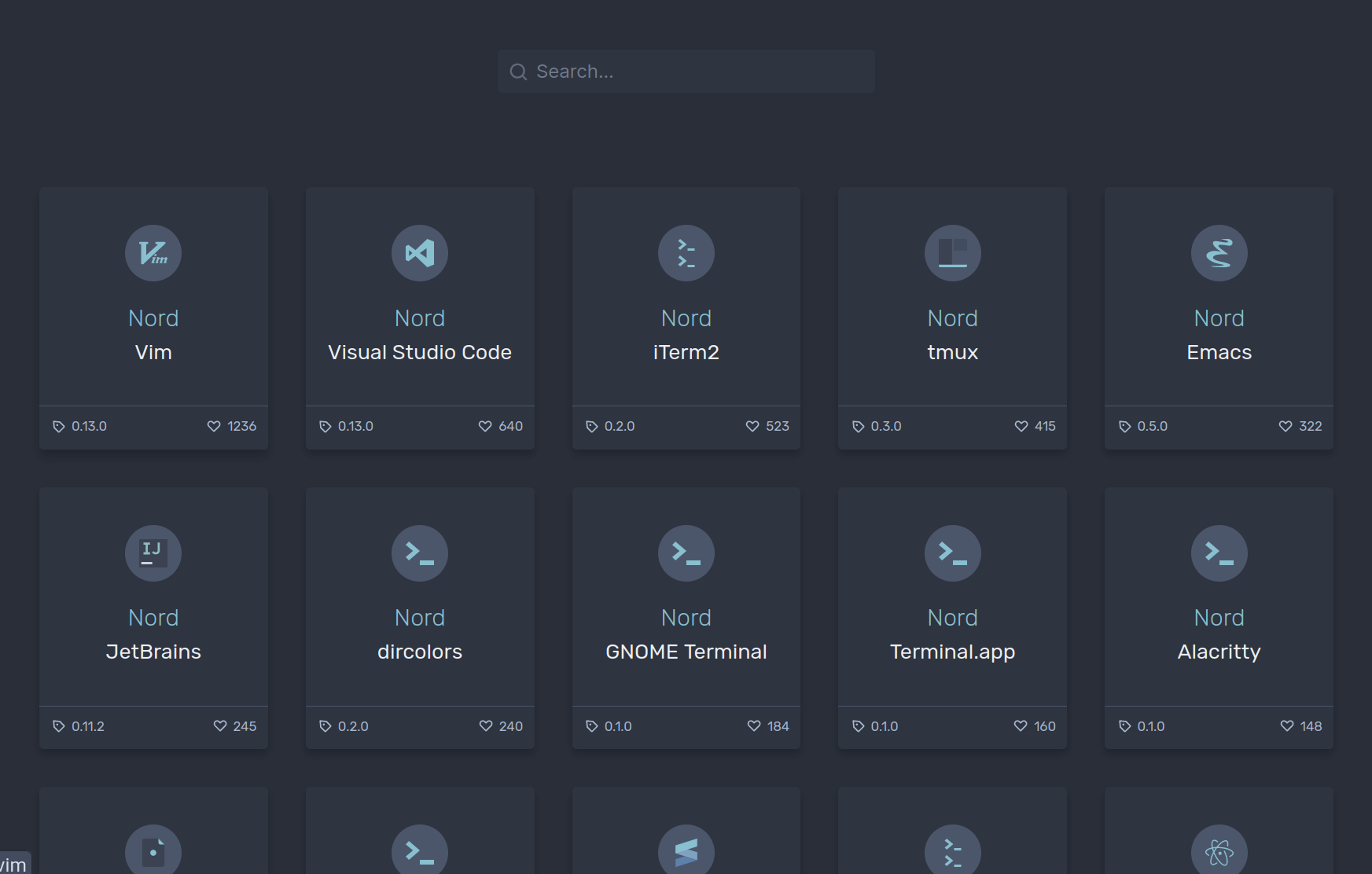The width and height of the screenshot is (1372, 874).
Task: Click the Sublime Text icon in the bottom row
Action: (686, 850)
